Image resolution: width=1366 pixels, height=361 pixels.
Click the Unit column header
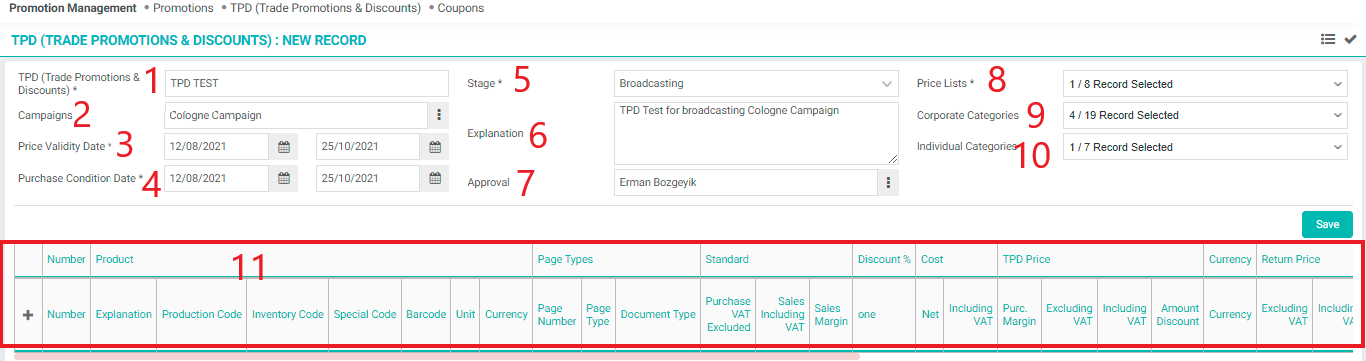[x=465, y=314]
